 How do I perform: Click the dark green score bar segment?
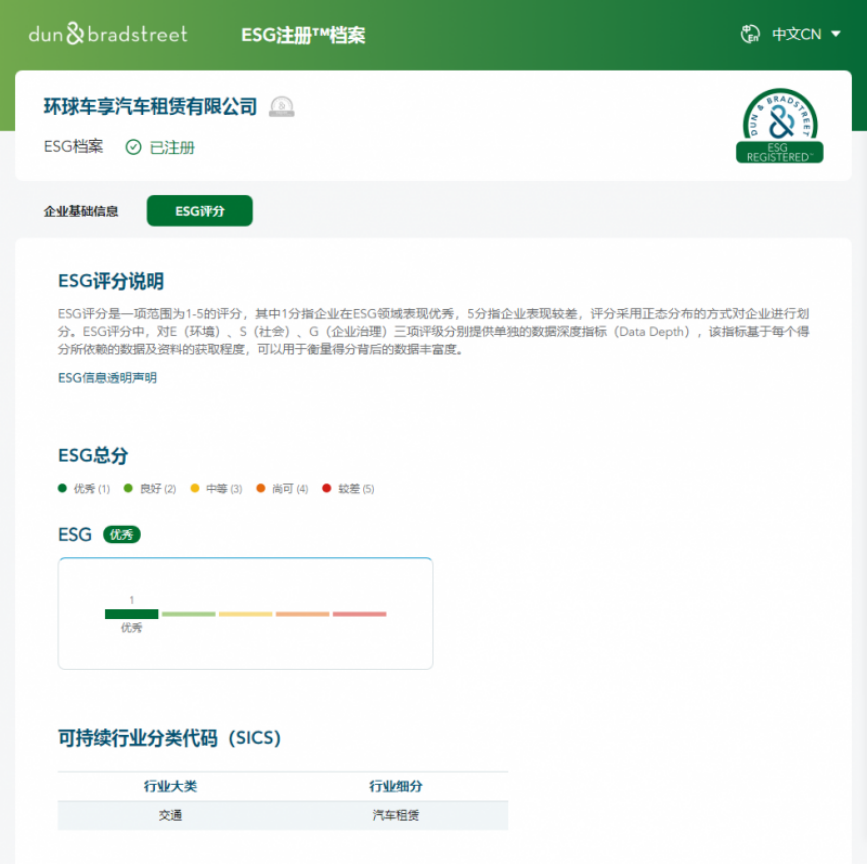[x=132, y=614]
